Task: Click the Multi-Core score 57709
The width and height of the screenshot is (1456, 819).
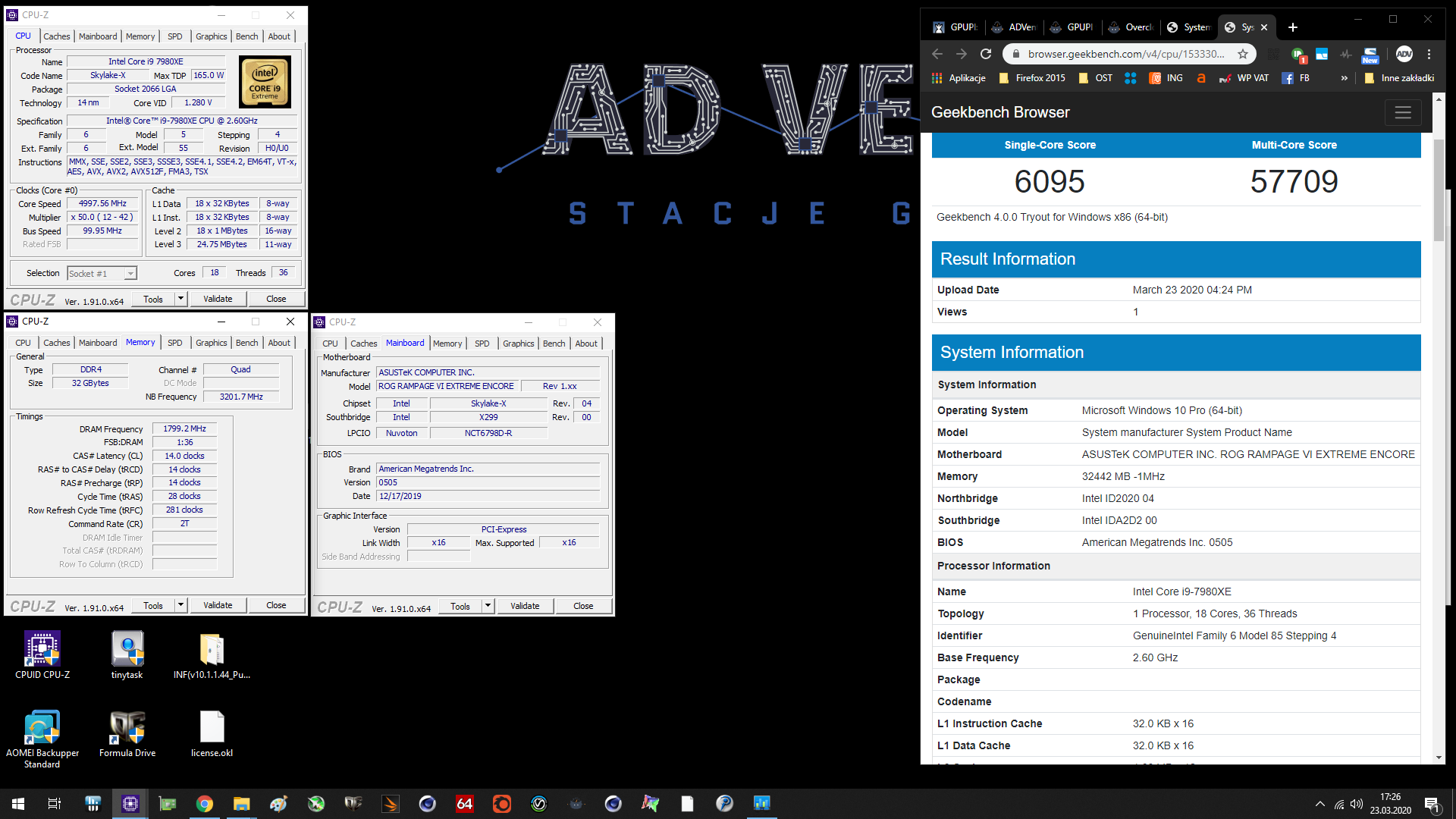Action: click(1294, 181)
